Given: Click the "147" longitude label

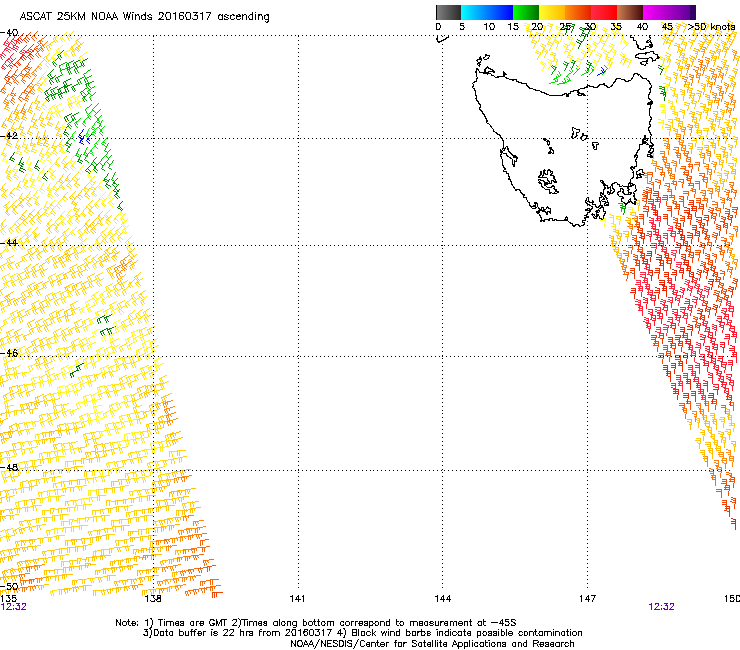Looking at the screenshot, I should point(587,599).
